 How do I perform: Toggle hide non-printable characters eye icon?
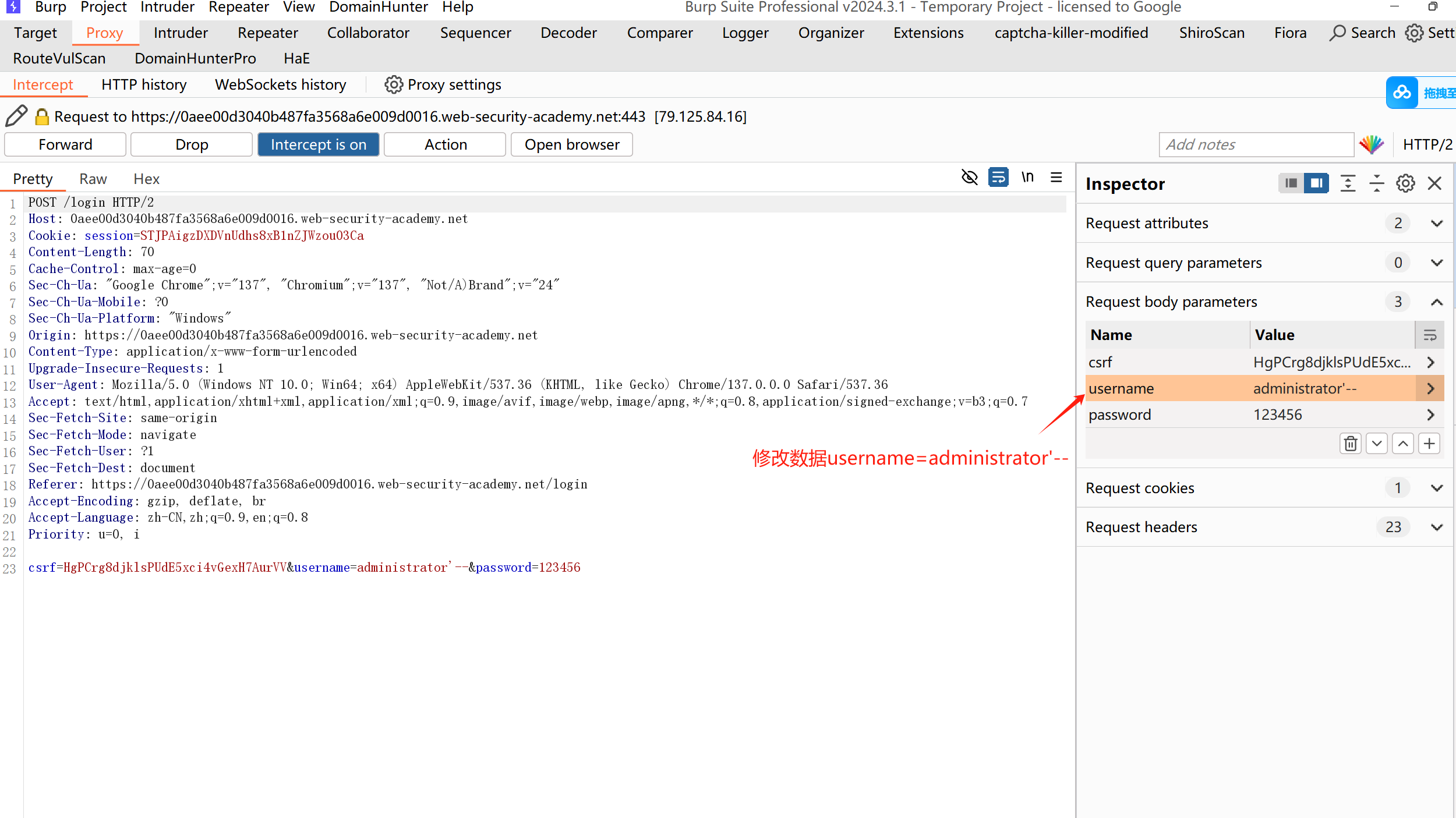[969, 177]
